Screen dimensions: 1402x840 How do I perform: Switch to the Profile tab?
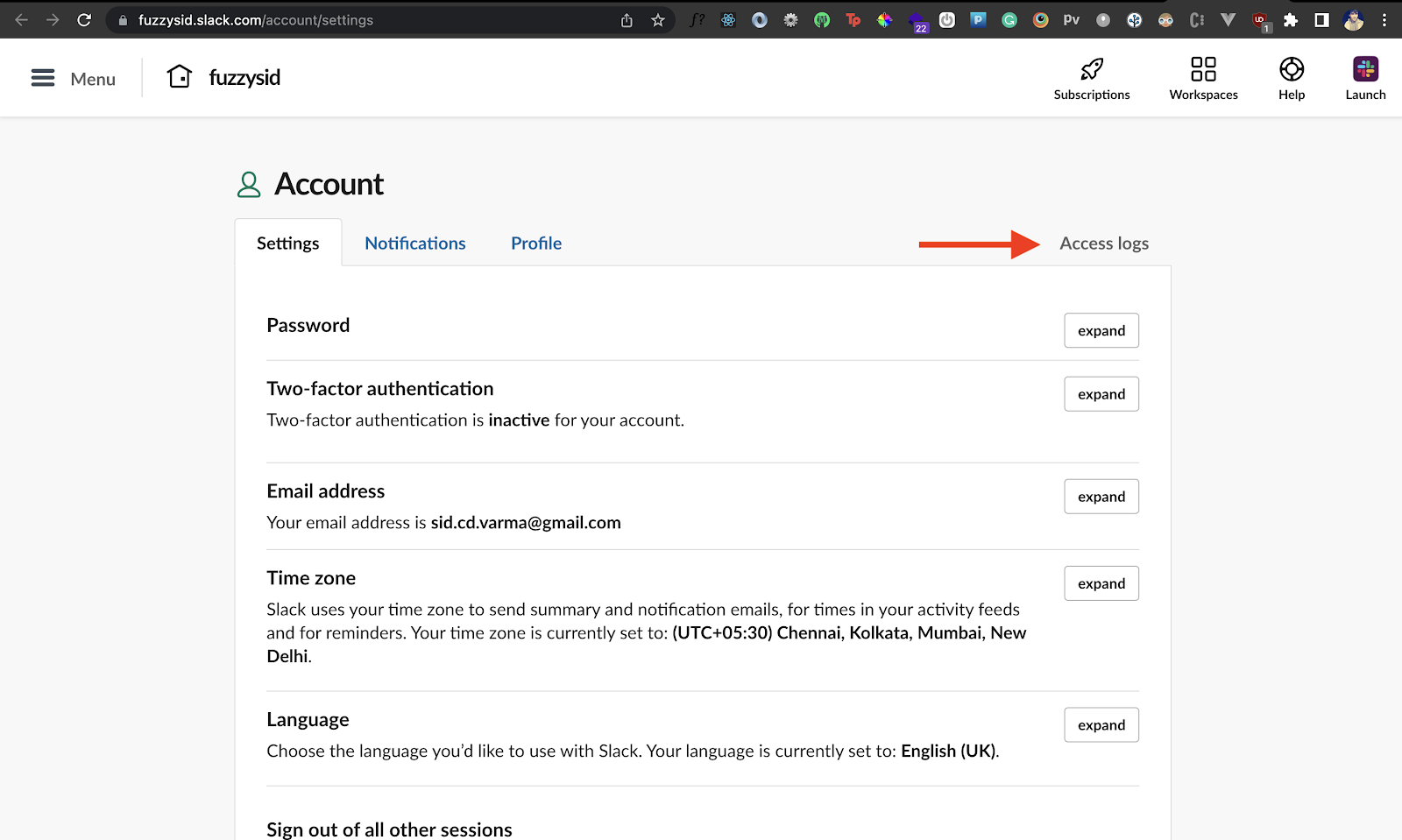(x=536, y=244)
